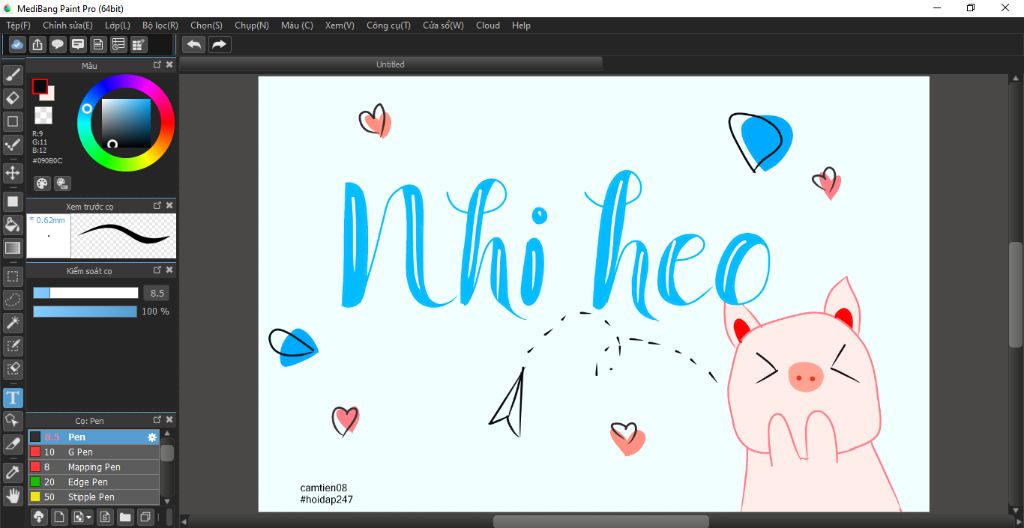
Task: Duplicate the selected brush
Action: (x=145, y=517)
